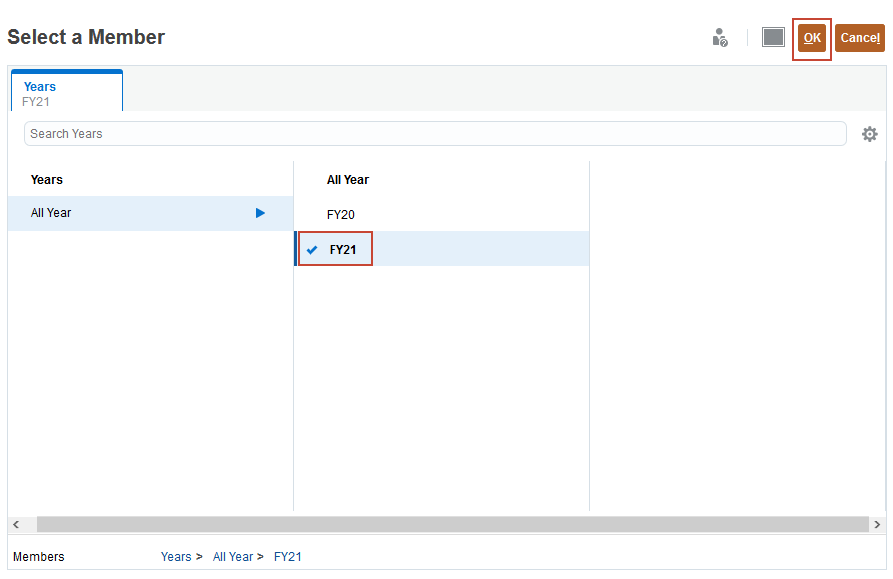
Task: Focus the Search Years input field
Action: pos(435,134)
